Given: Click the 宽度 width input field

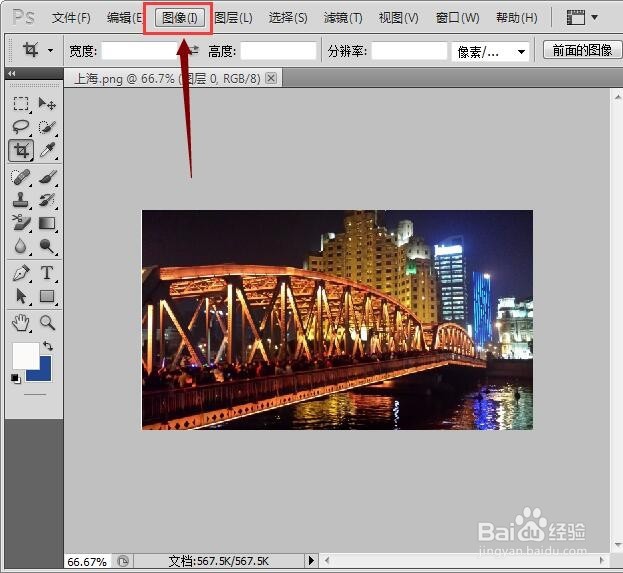Looking at the screenshot, I should (x=140, y=51).
